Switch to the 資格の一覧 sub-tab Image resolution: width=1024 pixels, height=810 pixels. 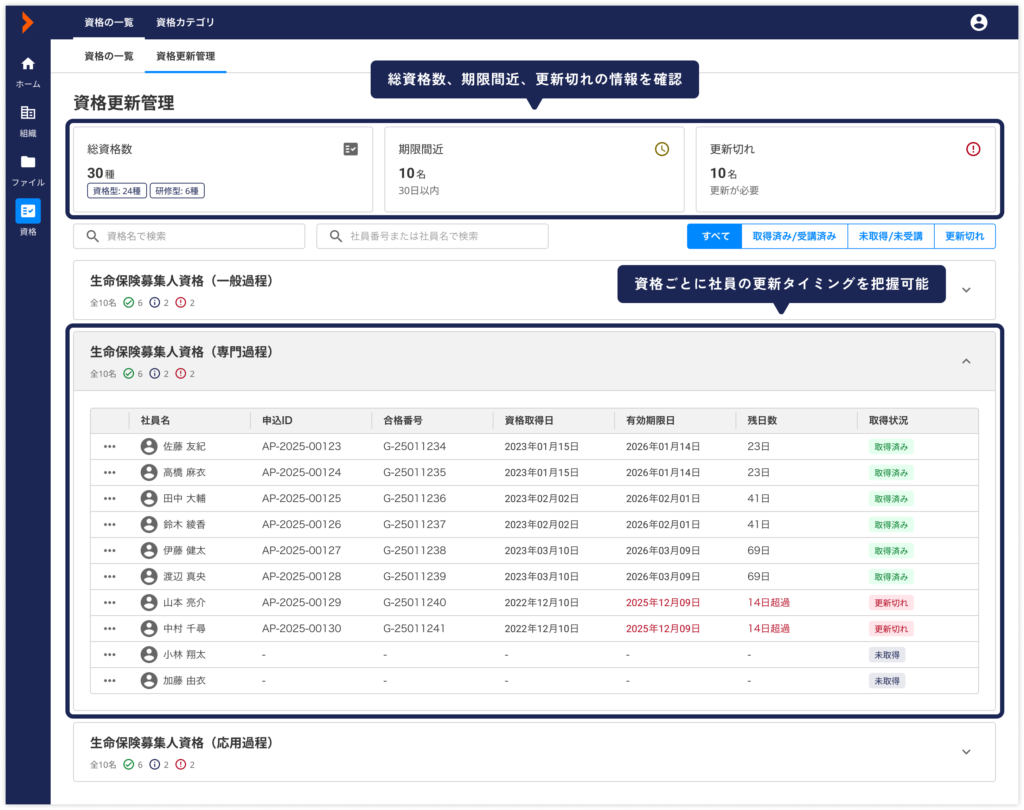click(x=109, y=57)
